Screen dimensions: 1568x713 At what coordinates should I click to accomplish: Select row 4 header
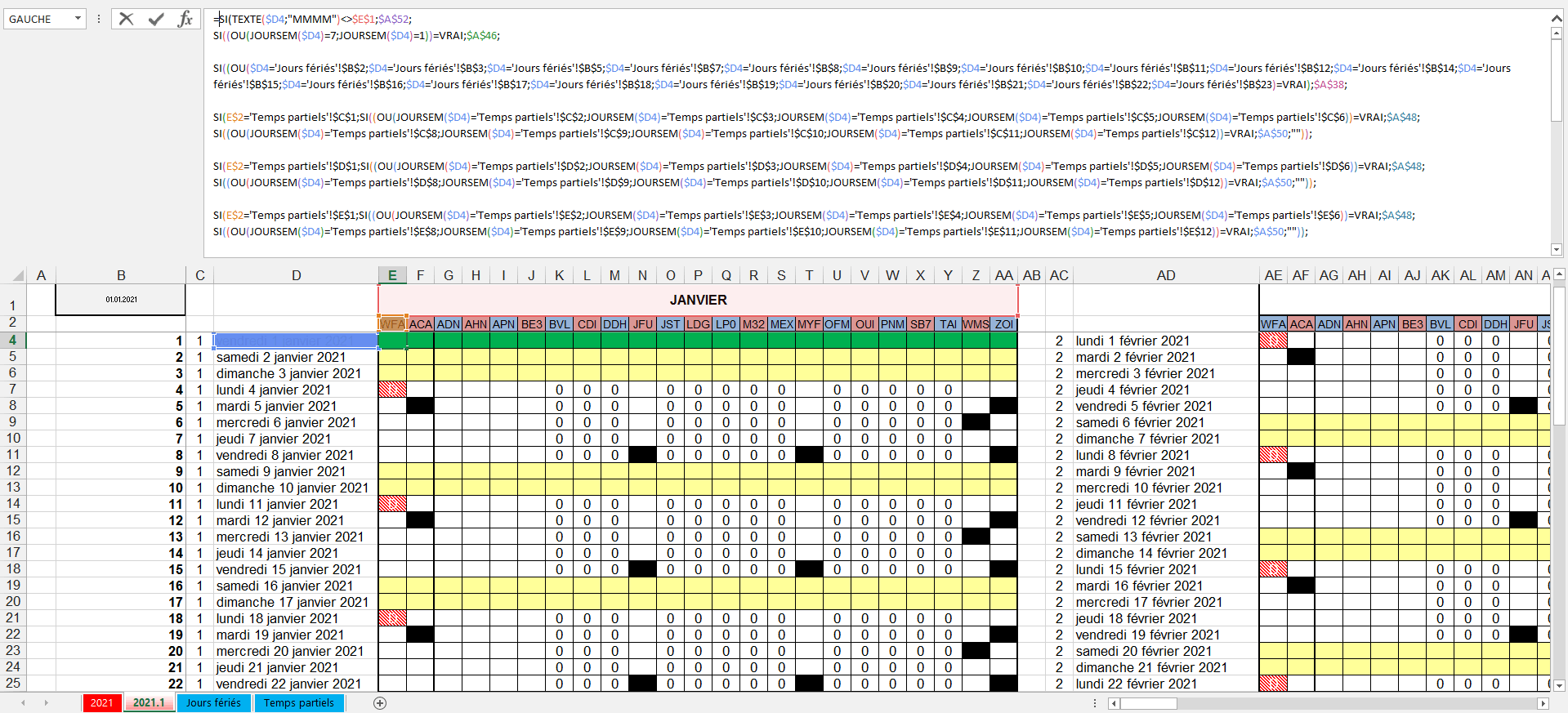click(13, 341)
